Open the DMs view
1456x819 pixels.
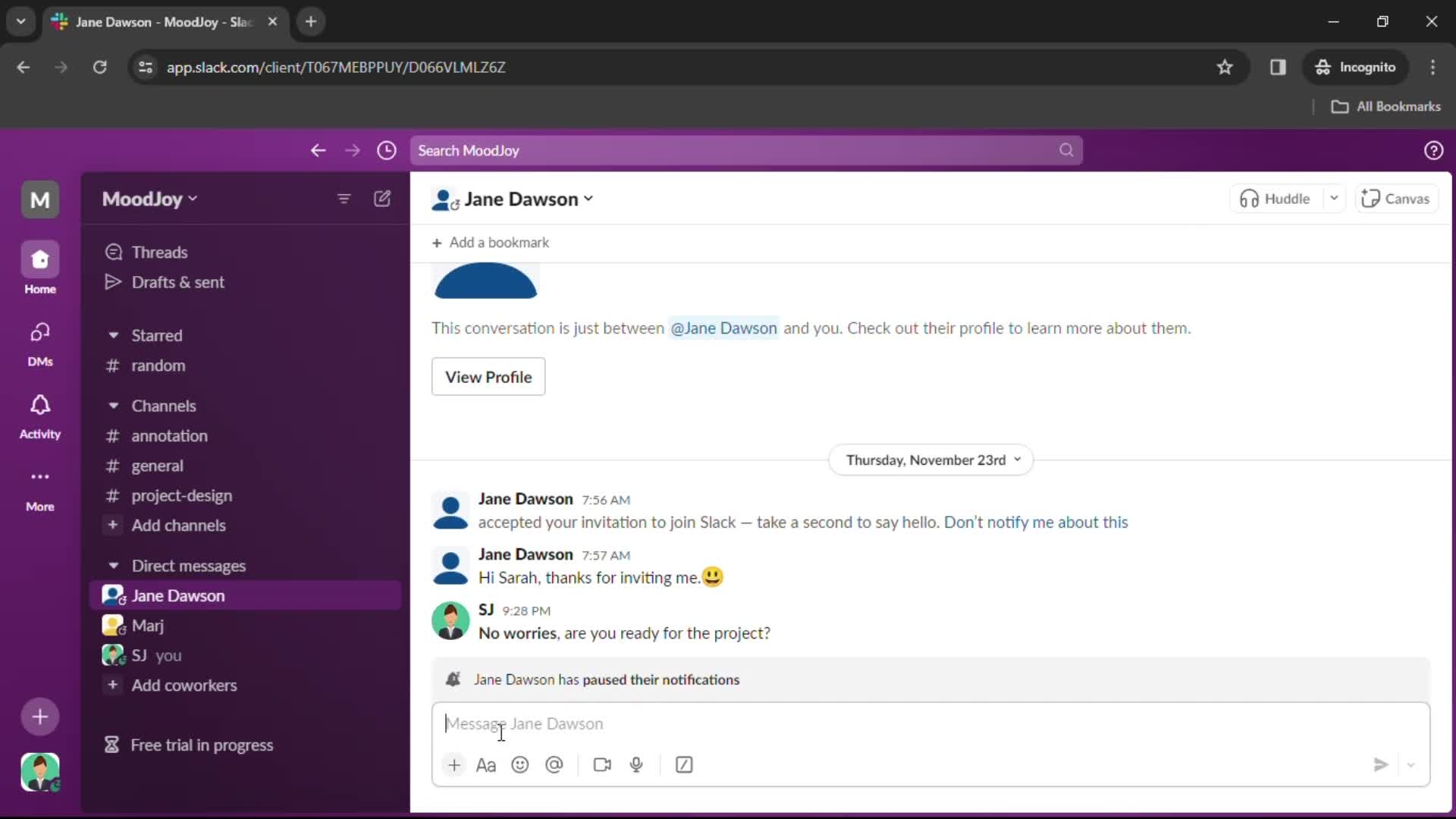[39, 343]
